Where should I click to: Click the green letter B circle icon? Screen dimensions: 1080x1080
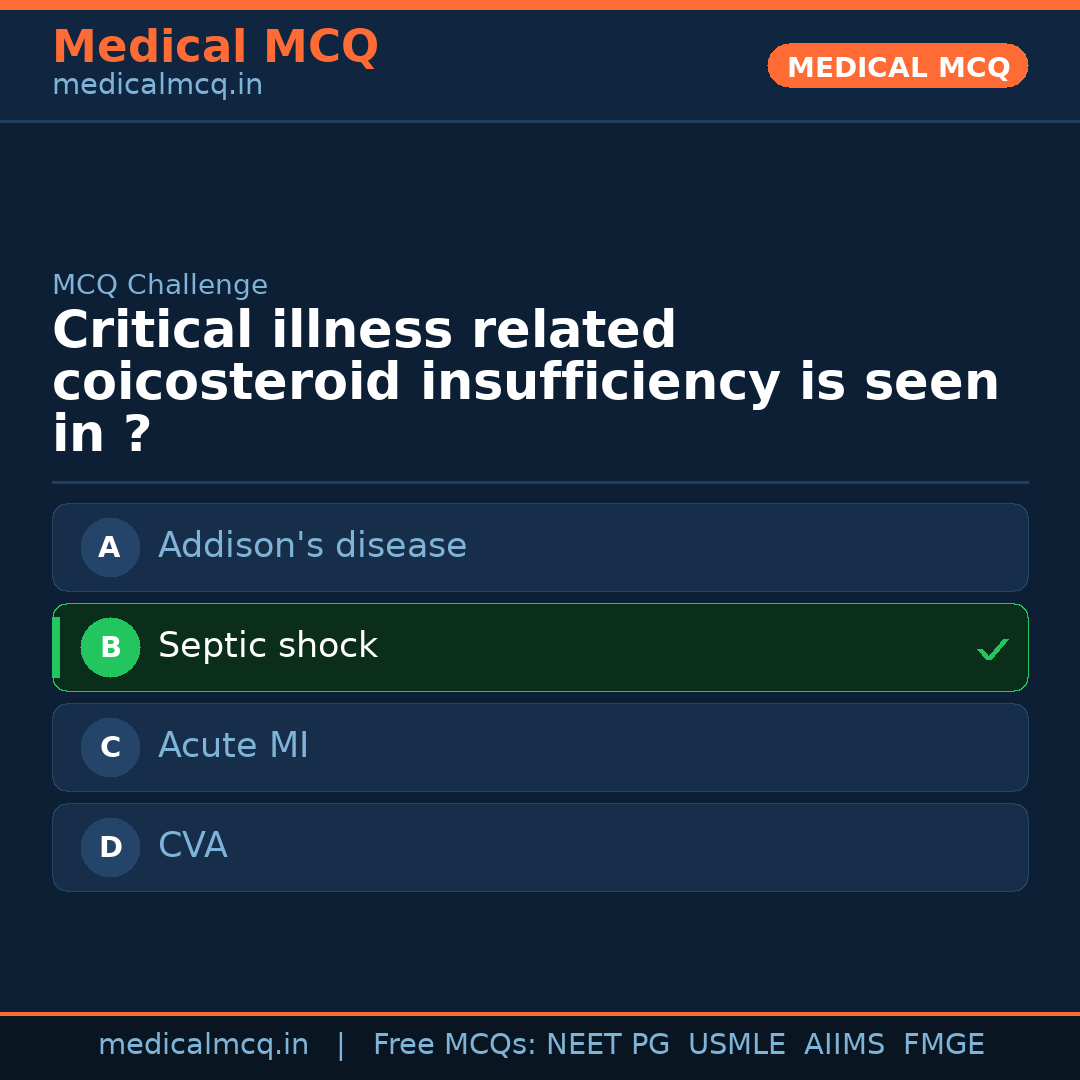tap(110, 647)
